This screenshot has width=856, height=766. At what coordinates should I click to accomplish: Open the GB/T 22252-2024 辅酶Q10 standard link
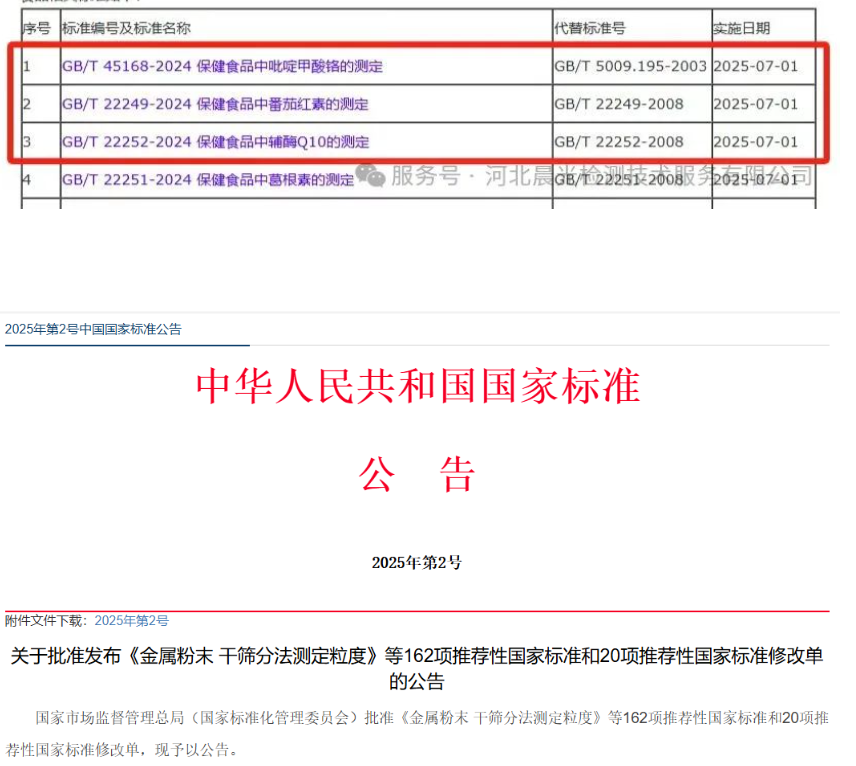pyautogui.click(x=215, y=142)
